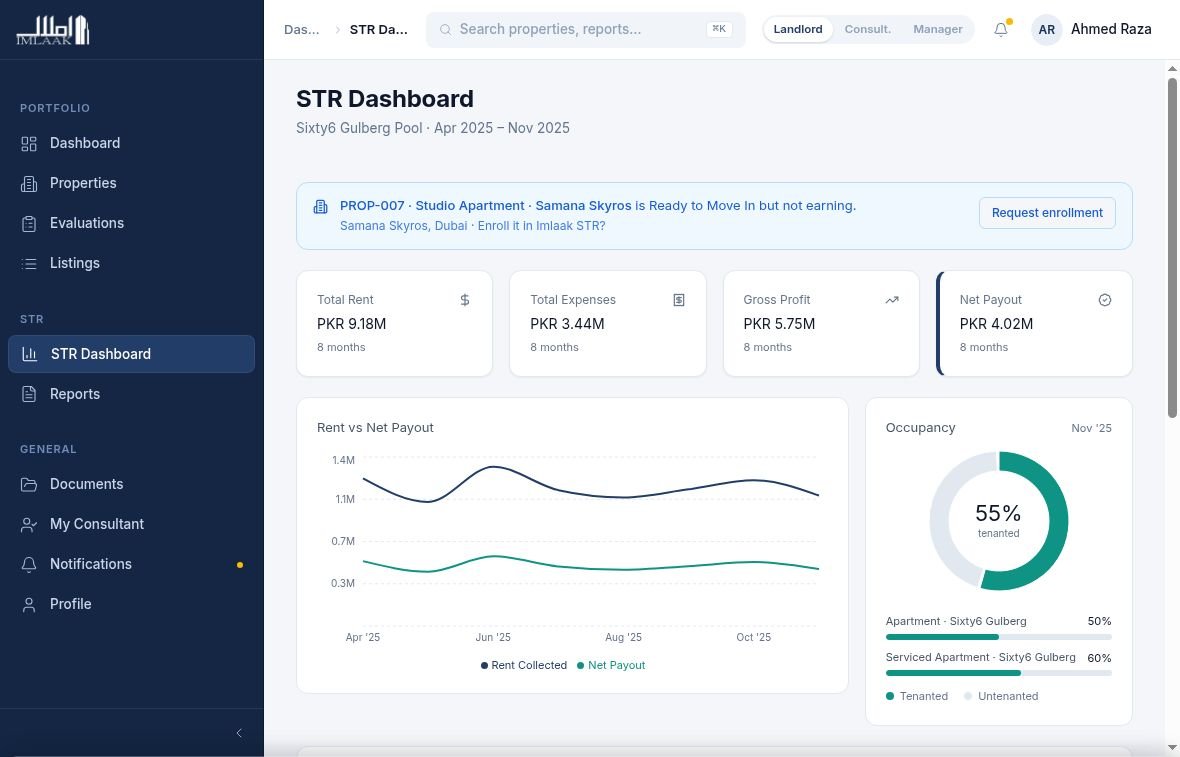The height and width of the screenshot is (757, 1180).
Task: Click the Total Rent card
Action: tap(394, 324)
